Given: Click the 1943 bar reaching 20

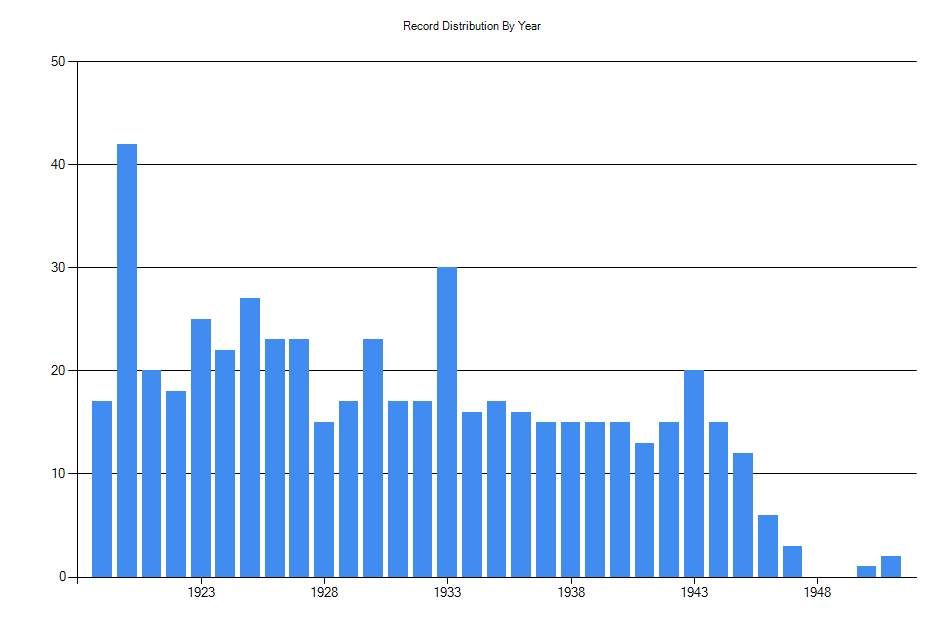Looking at the screenshot, I should point(694,474).
